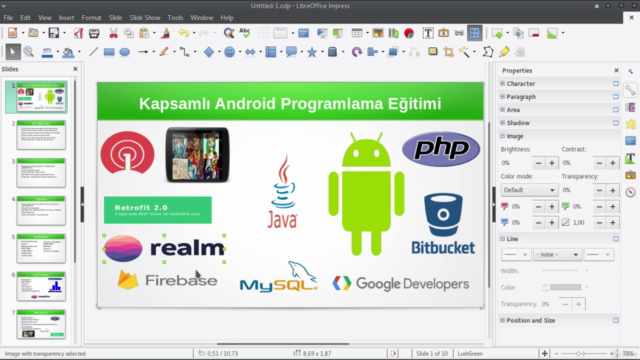Open the File menu
The image size is (640, 360).
pyautogui.click(x=8, y=18)
